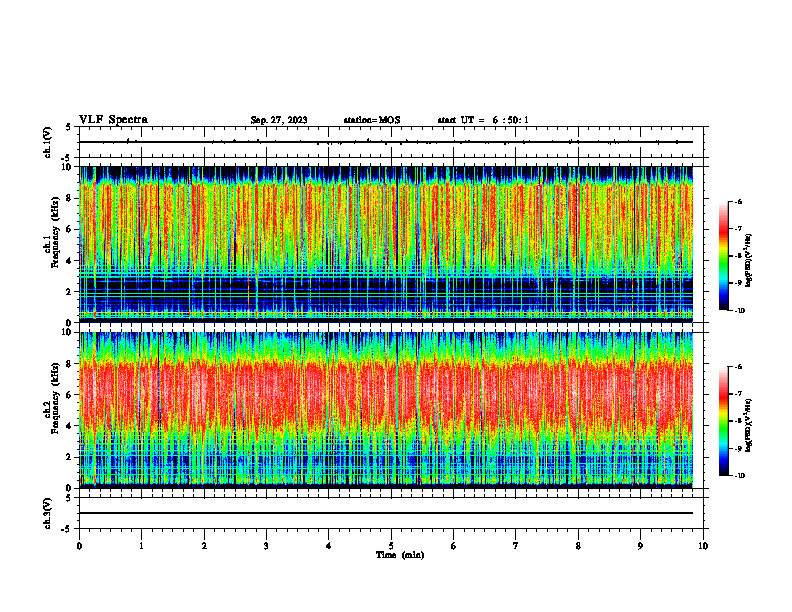Click the '-10' label on ch.1 color bar
Screen dimensions: 792x612
tap(739, 311)
